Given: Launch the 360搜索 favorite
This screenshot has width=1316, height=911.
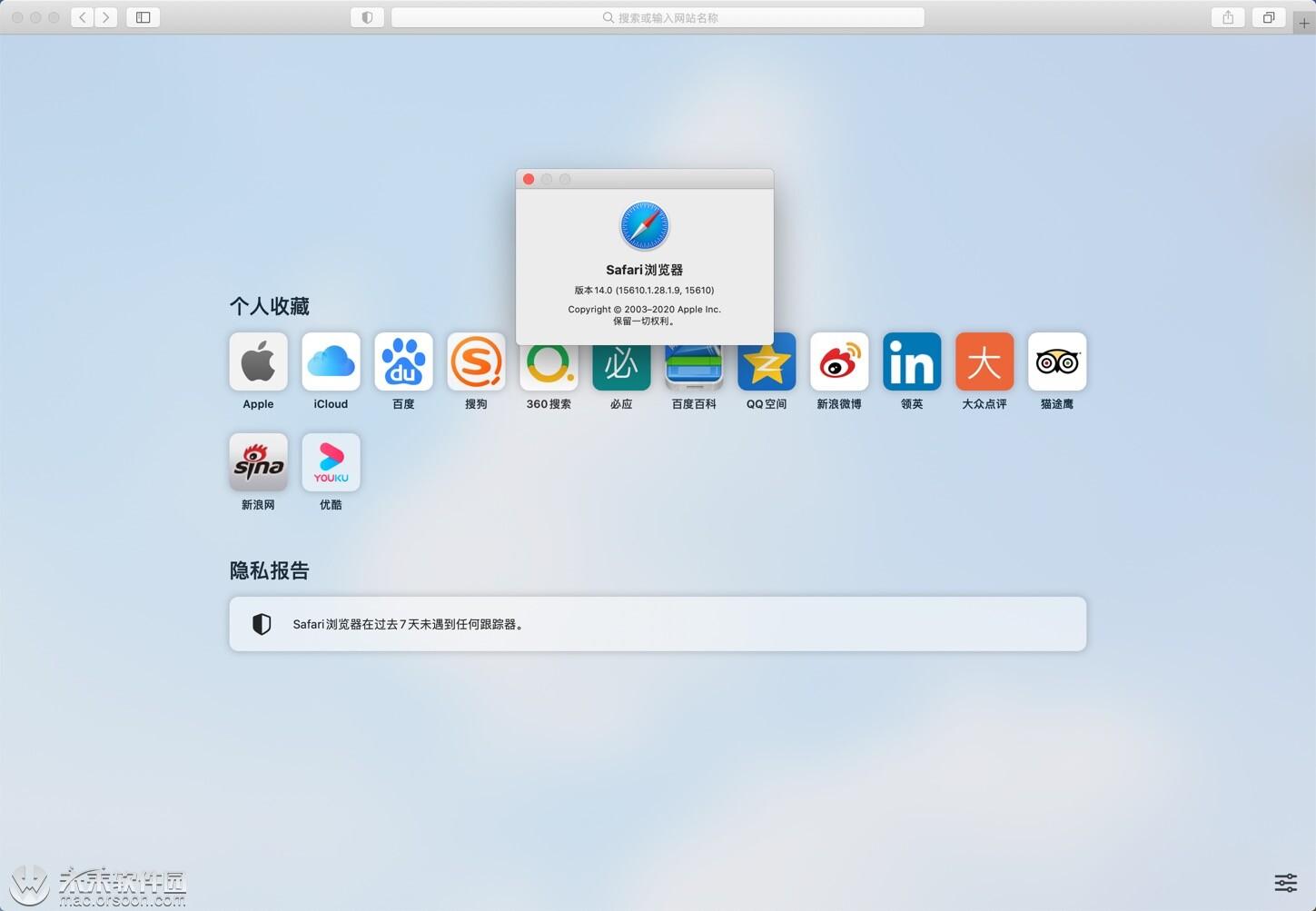Looking at the screenshot, I should point(548,361).
